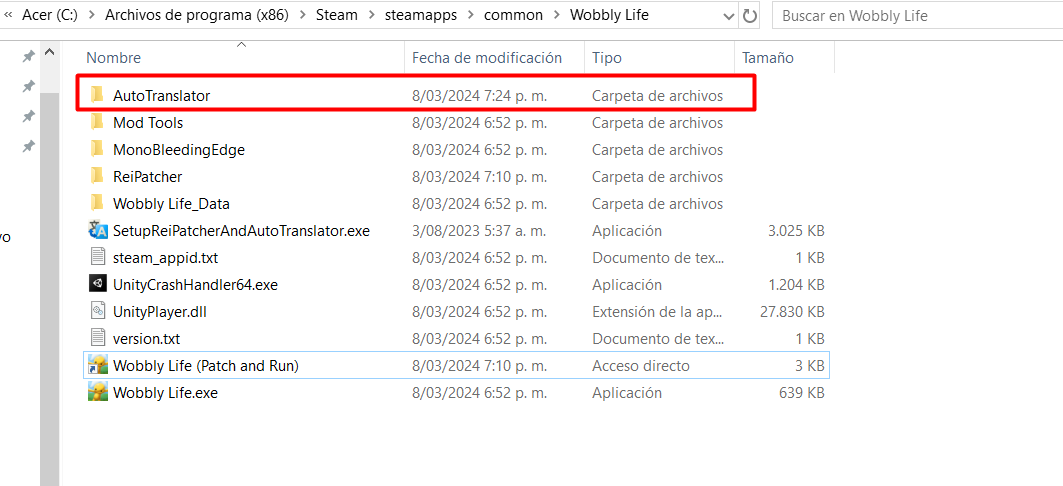Select UnityPlayer.dll file name
1063x486 pixels.
159,312
